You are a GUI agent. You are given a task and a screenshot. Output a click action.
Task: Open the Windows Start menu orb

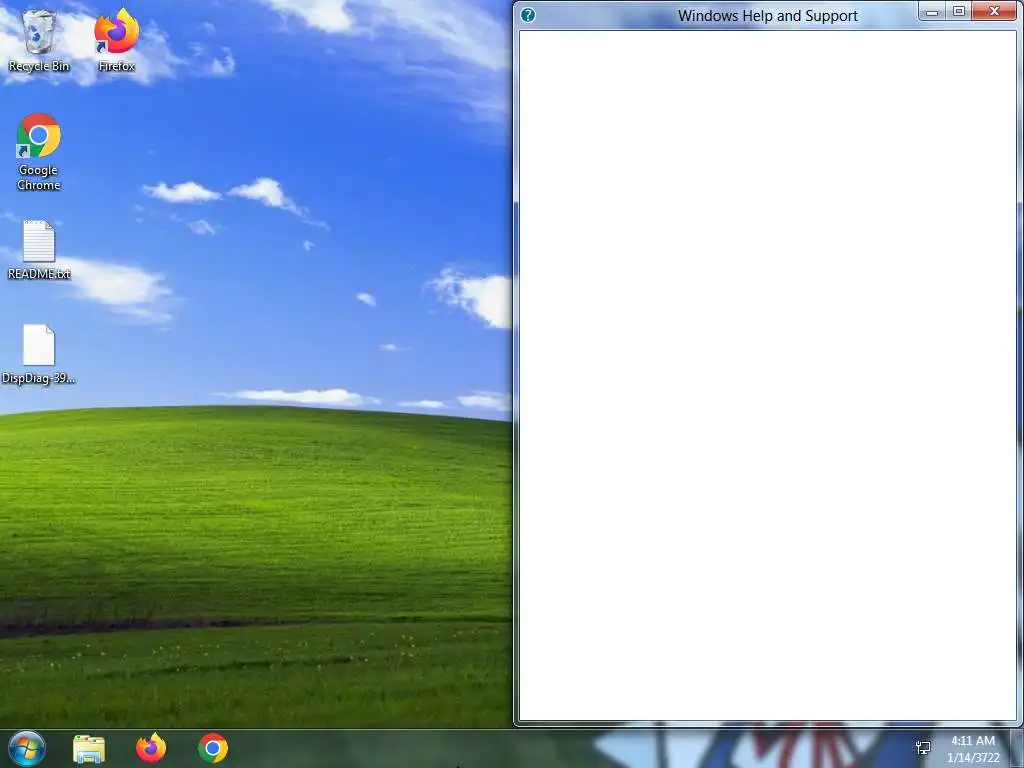pos(27,748)
